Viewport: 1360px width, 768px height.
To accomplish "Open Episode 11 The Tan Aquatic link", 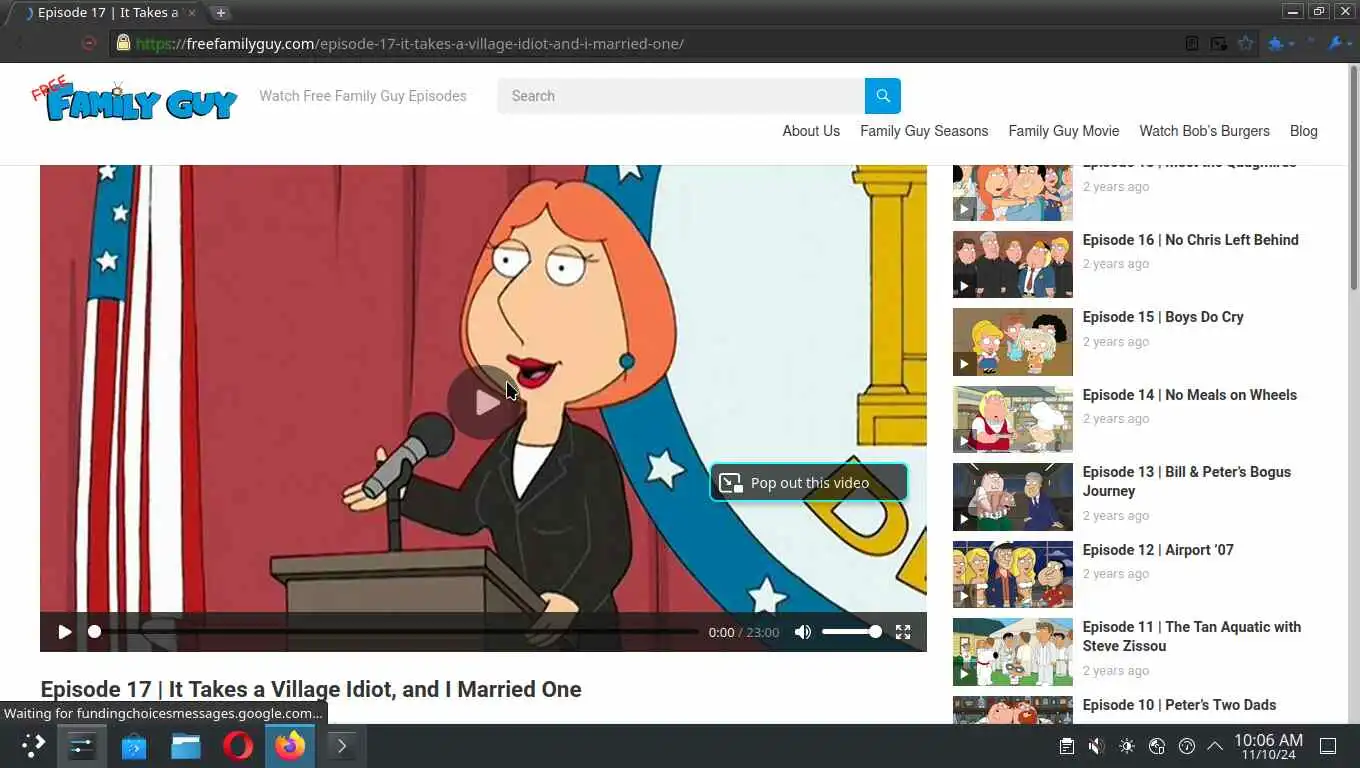I will (1191, 636).
